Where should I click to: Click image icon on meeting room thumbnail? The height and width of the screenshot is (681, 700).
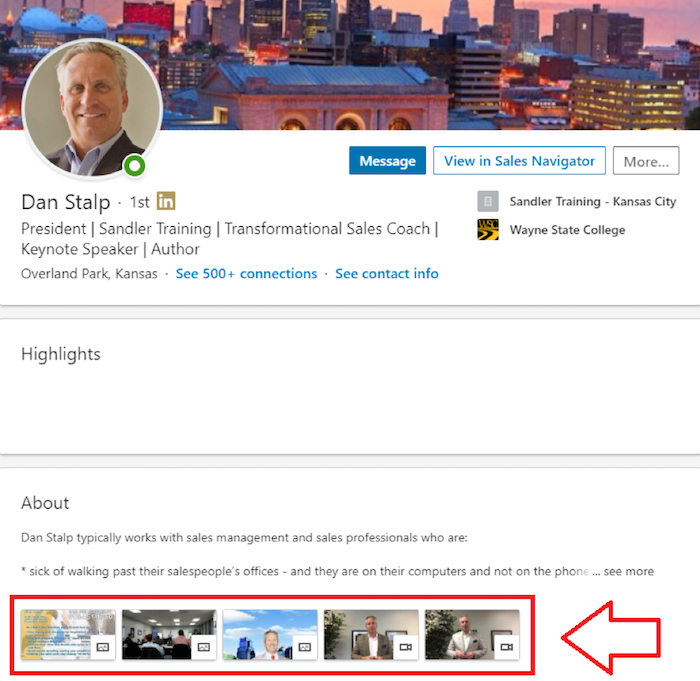pyautogui.click(x=204, y=647)
